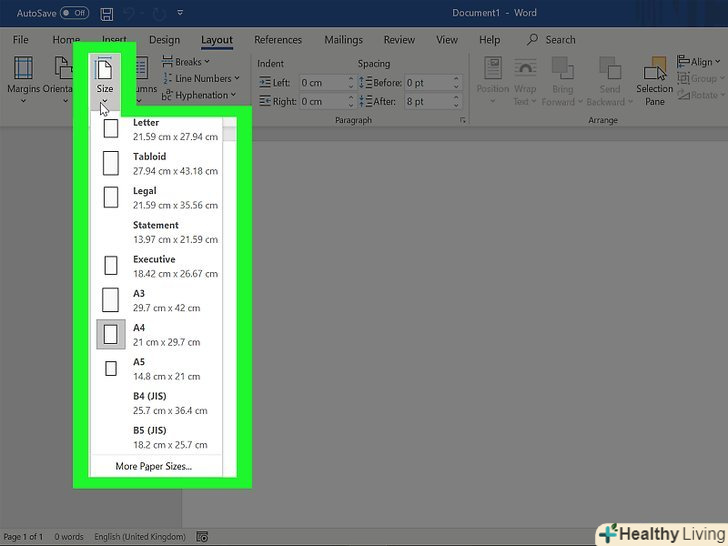Click the Orientation icon
The image size is (728, 546).
[63, 68]
